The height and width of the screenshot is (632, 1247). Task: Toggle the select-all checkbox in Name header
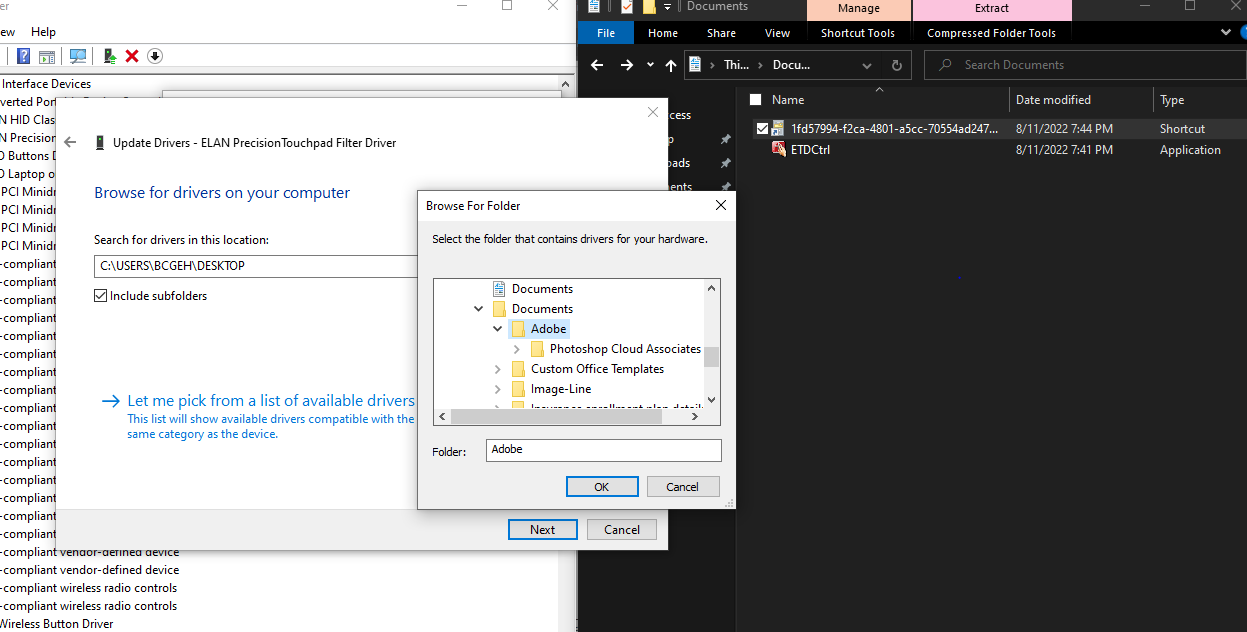755,99
